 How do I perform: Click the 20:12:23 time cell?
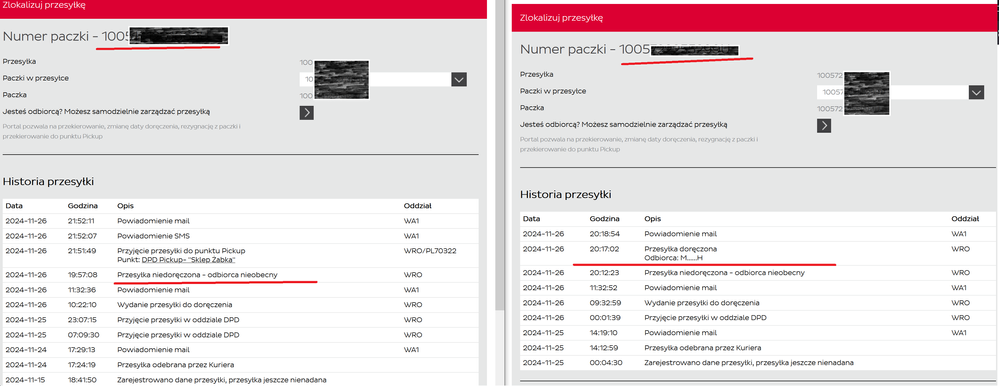tap(605, 273)
